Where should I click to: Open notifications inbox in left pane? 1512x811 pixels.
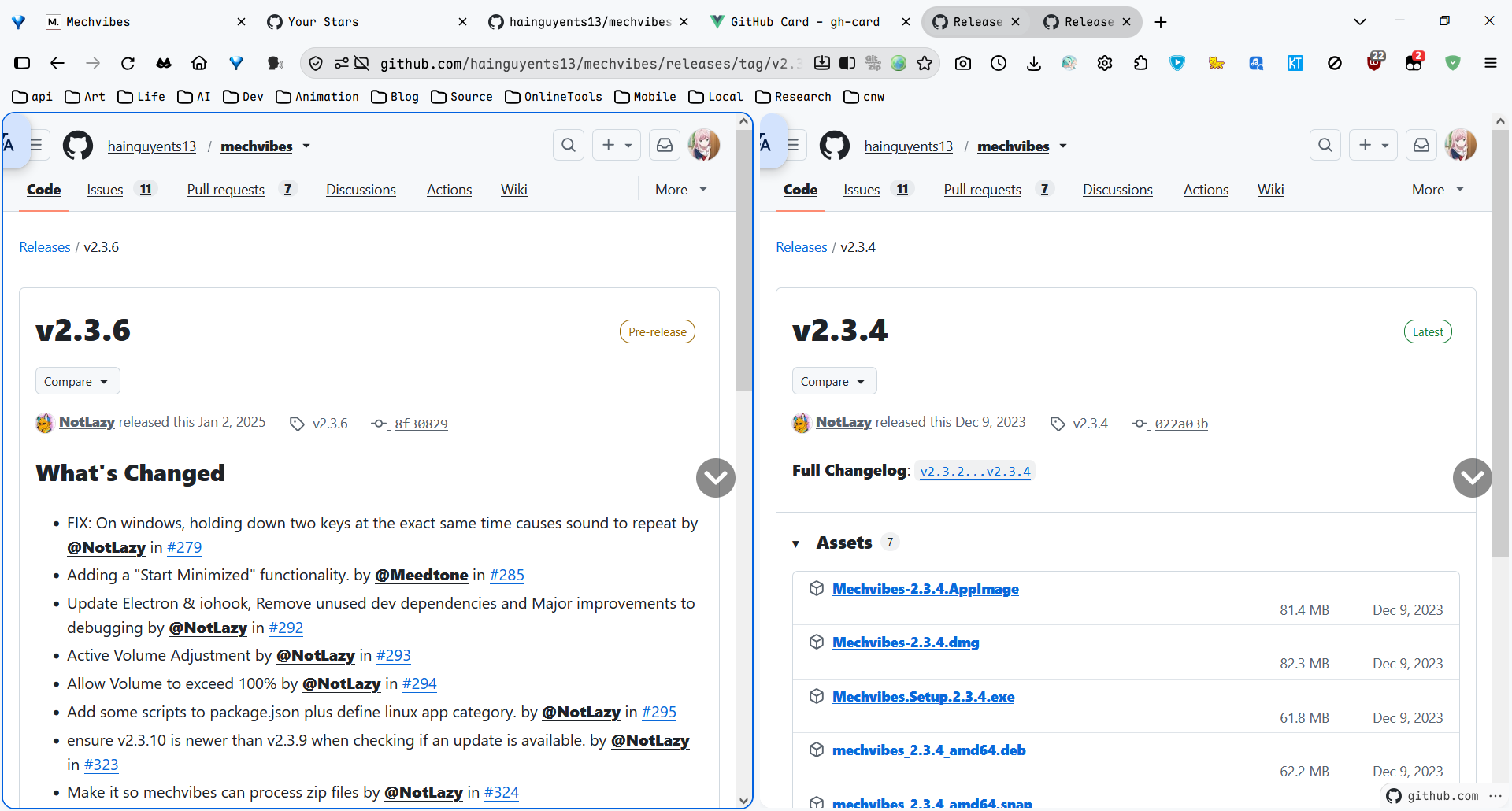[665, 145]
